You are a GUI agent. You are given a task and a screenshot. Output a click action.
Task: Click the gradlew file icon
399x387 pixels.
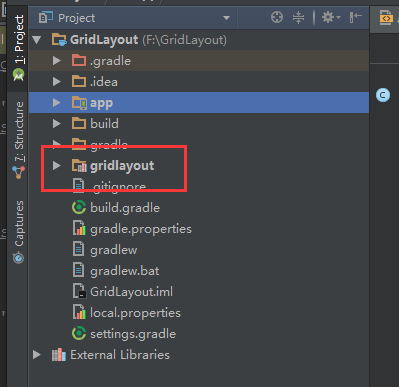tap(78, 249)
